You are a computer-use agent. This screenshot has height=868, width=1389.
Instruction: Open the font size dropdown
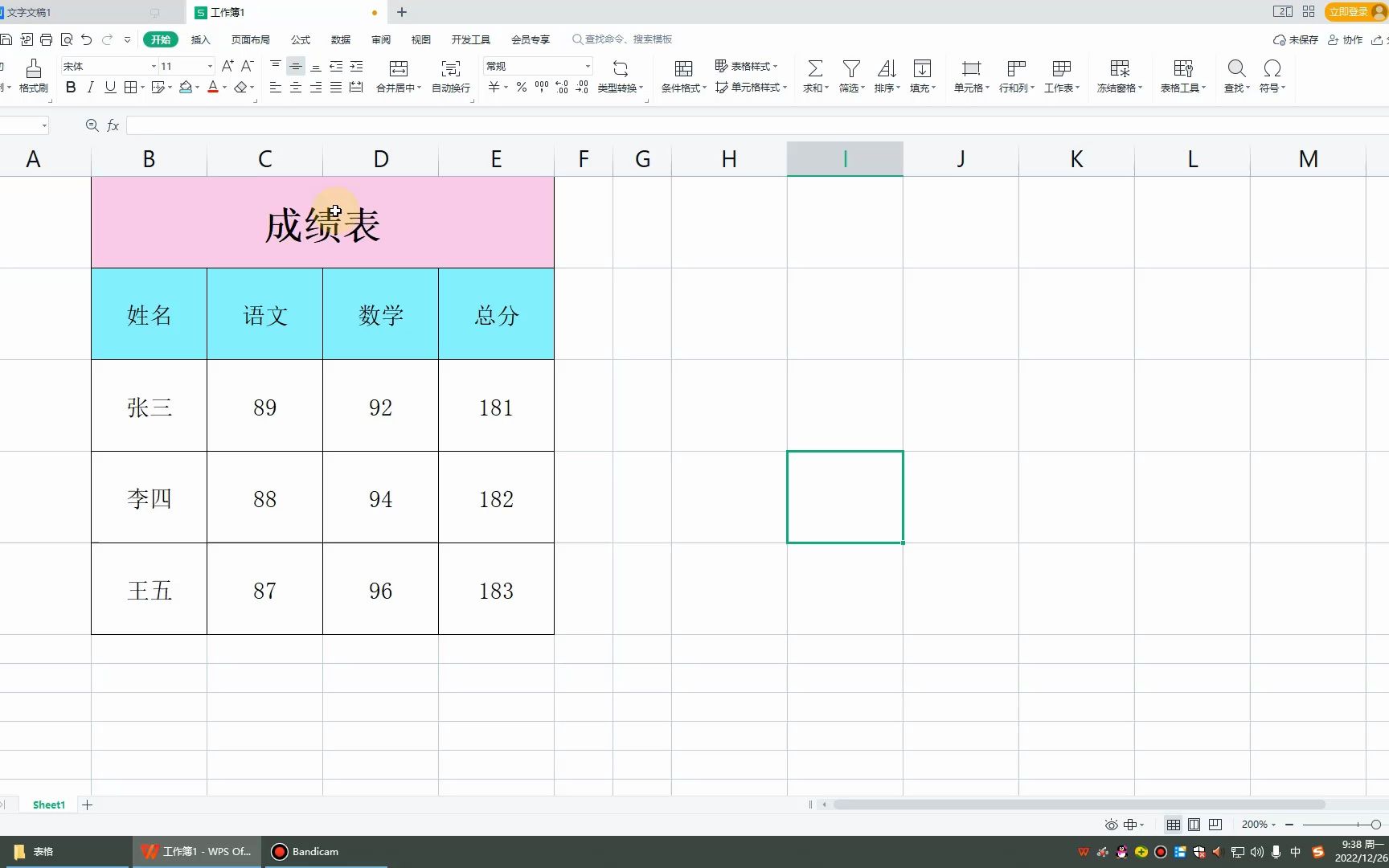pyautogui.click(x=208, y=66)
